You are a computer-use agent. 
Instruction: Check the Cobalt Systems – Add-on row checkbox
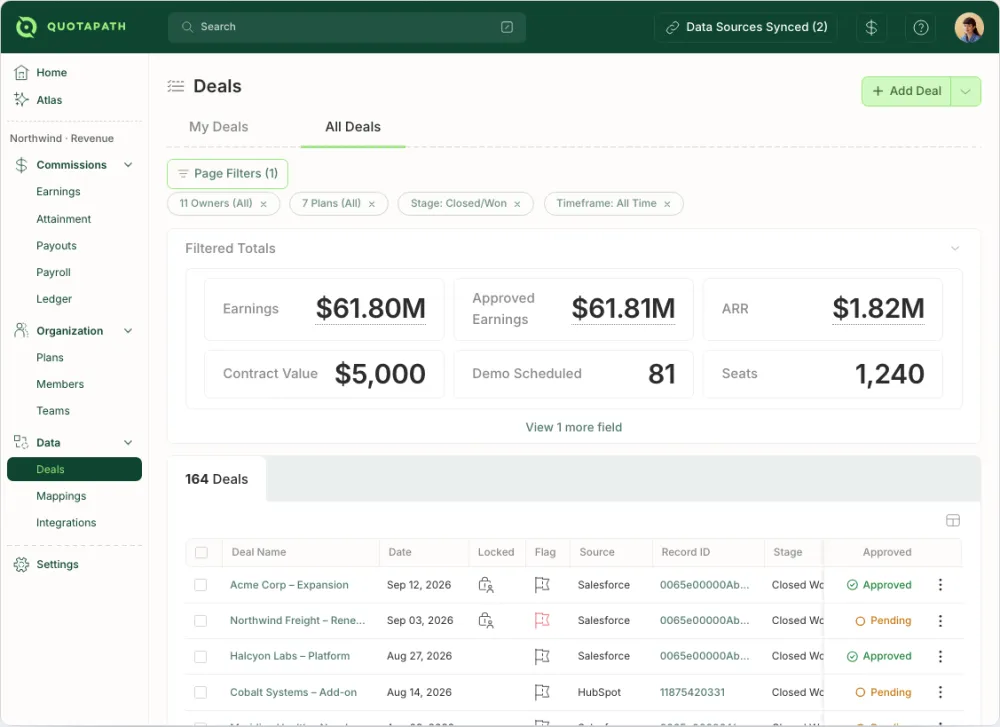point(200,692)
